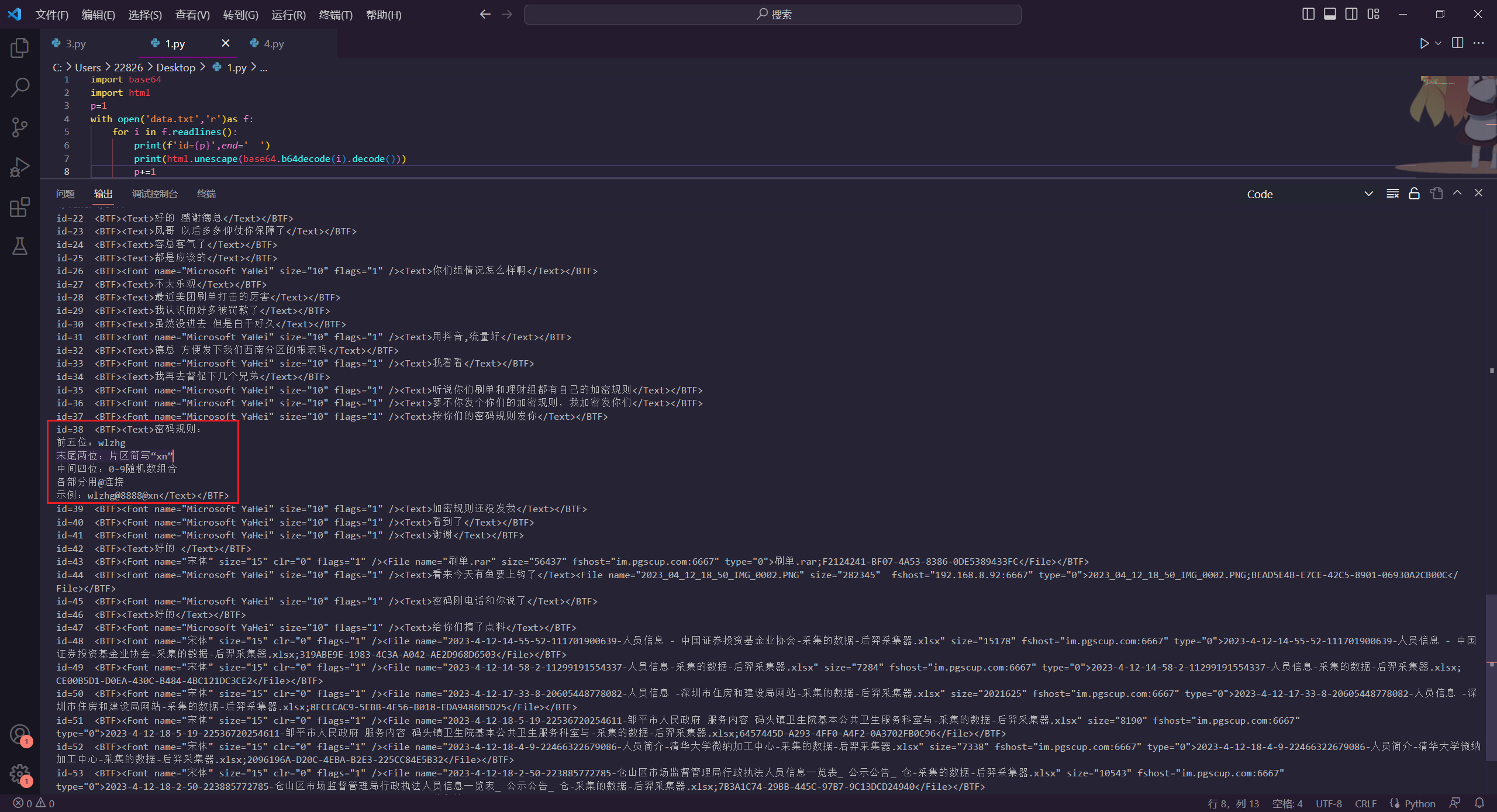Open the Extensions view
The image size is (1497, 812).
(x=20, y=207)
